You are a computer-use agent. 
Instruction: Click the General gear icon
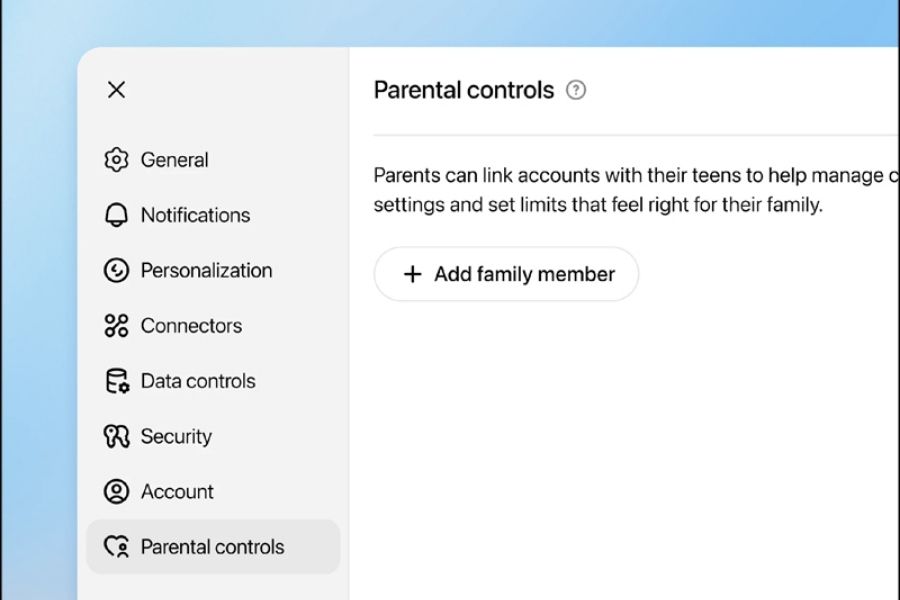click(117, 160)
